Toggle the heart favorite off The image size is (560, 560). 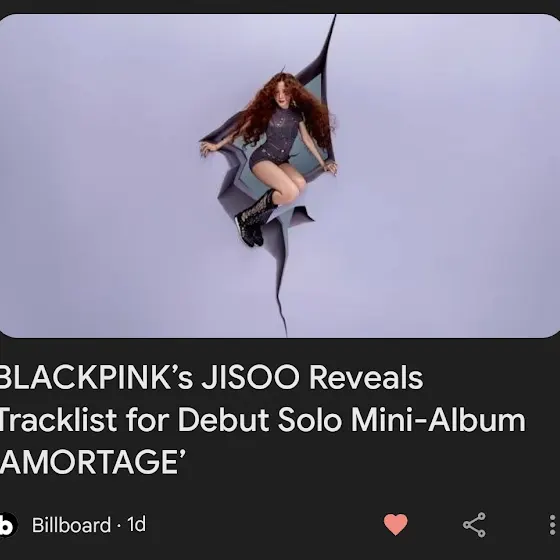click(395, 525)
